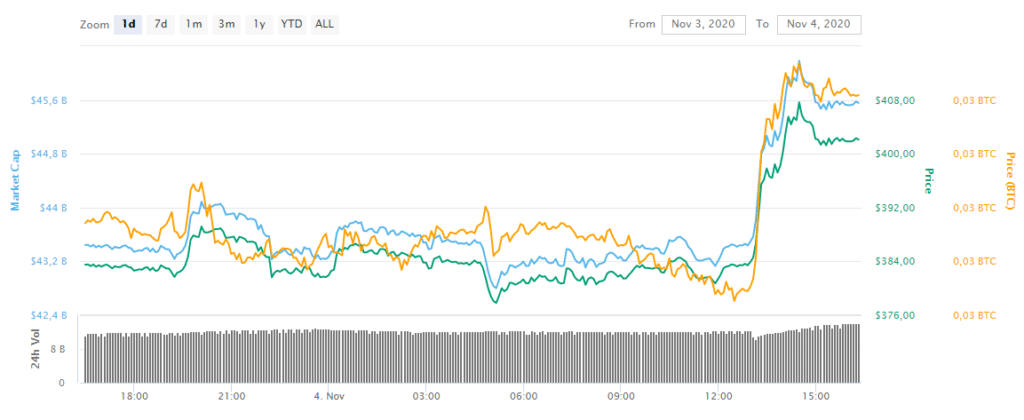Click the 09:00 time axis label
Screen dimensions: 1024x420
[x=621, y=396]
